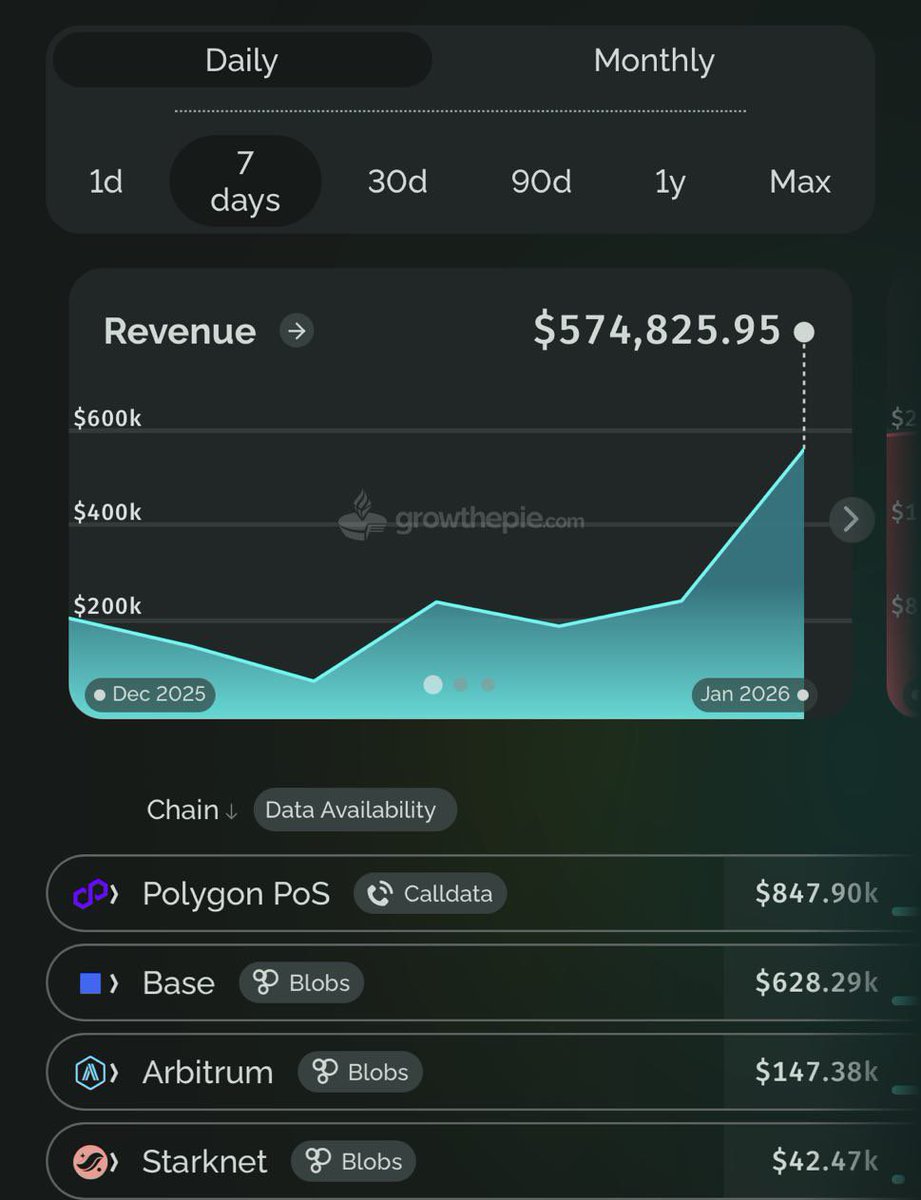Image resolution: width=921 pixels, height=1200 pixels.
Task: Expand the Polygon PoS row chevron
Action: (114, 894)
